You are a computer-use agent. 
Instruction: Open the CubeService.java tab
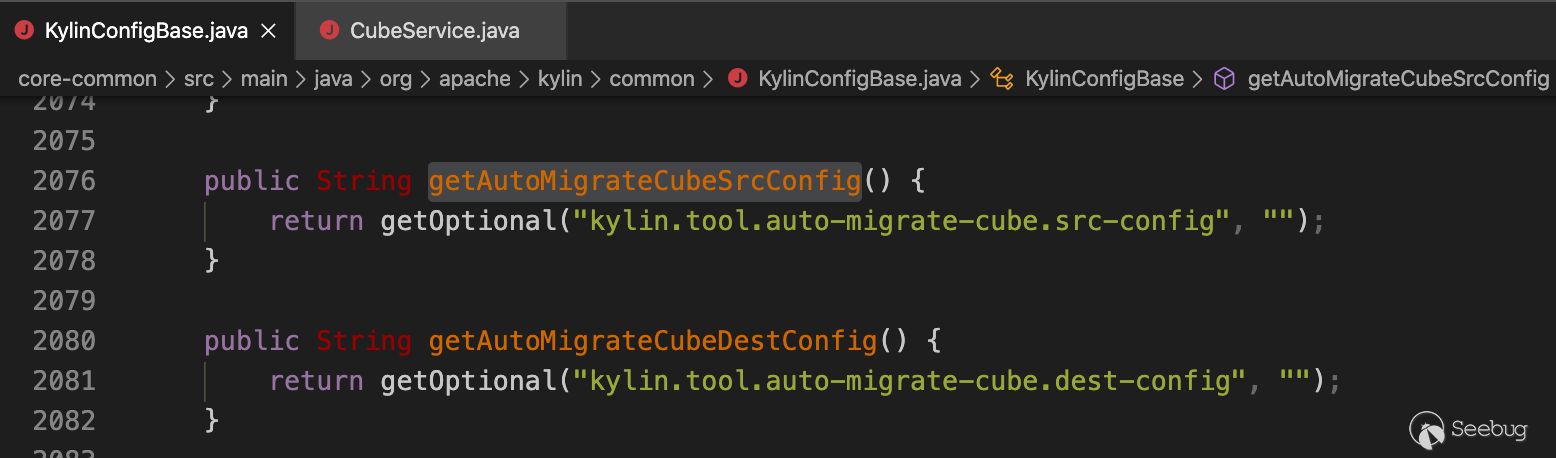434,31
